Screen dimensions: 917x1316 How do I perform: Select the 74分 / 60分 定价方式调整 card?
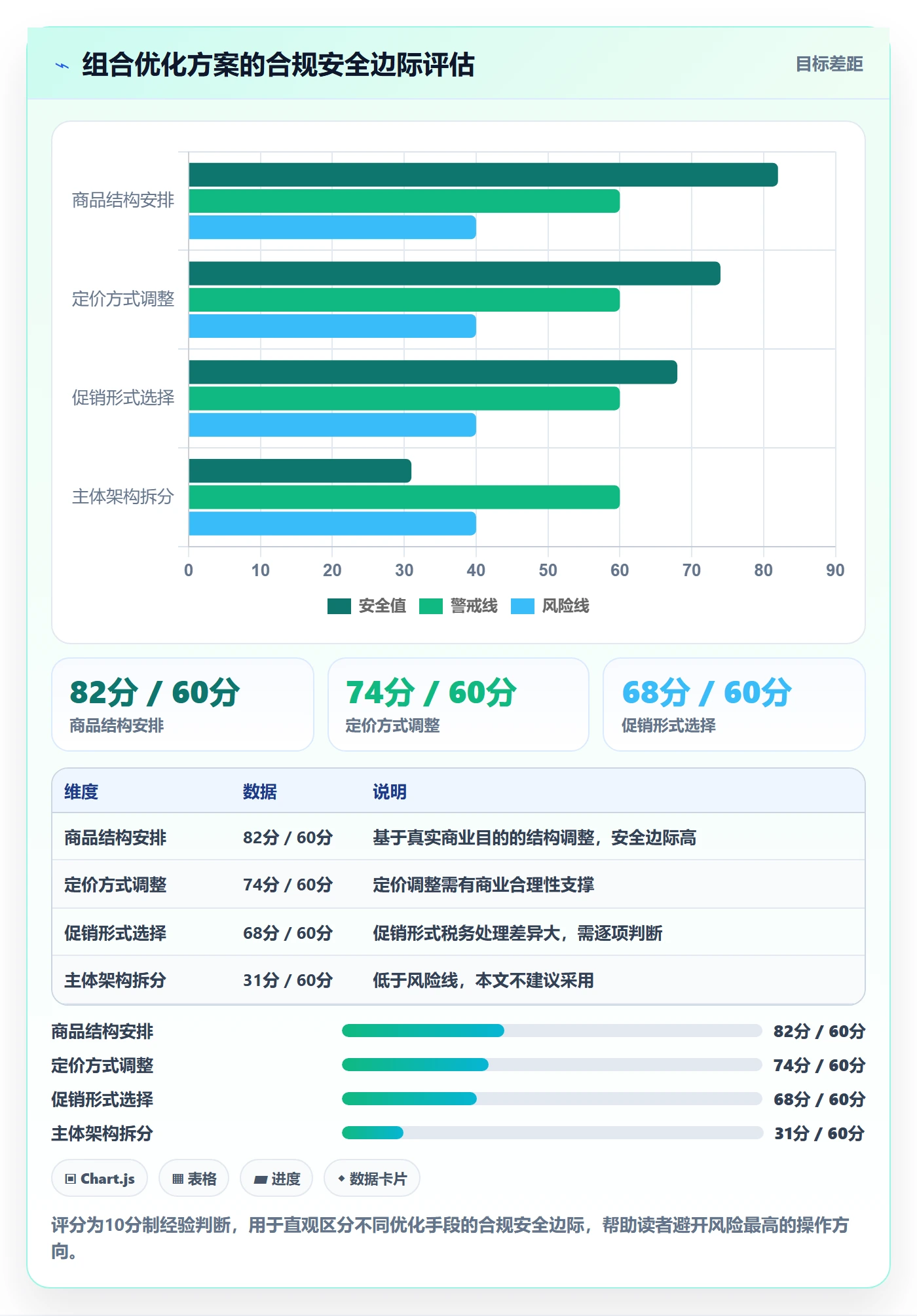[x=458, y=704]
